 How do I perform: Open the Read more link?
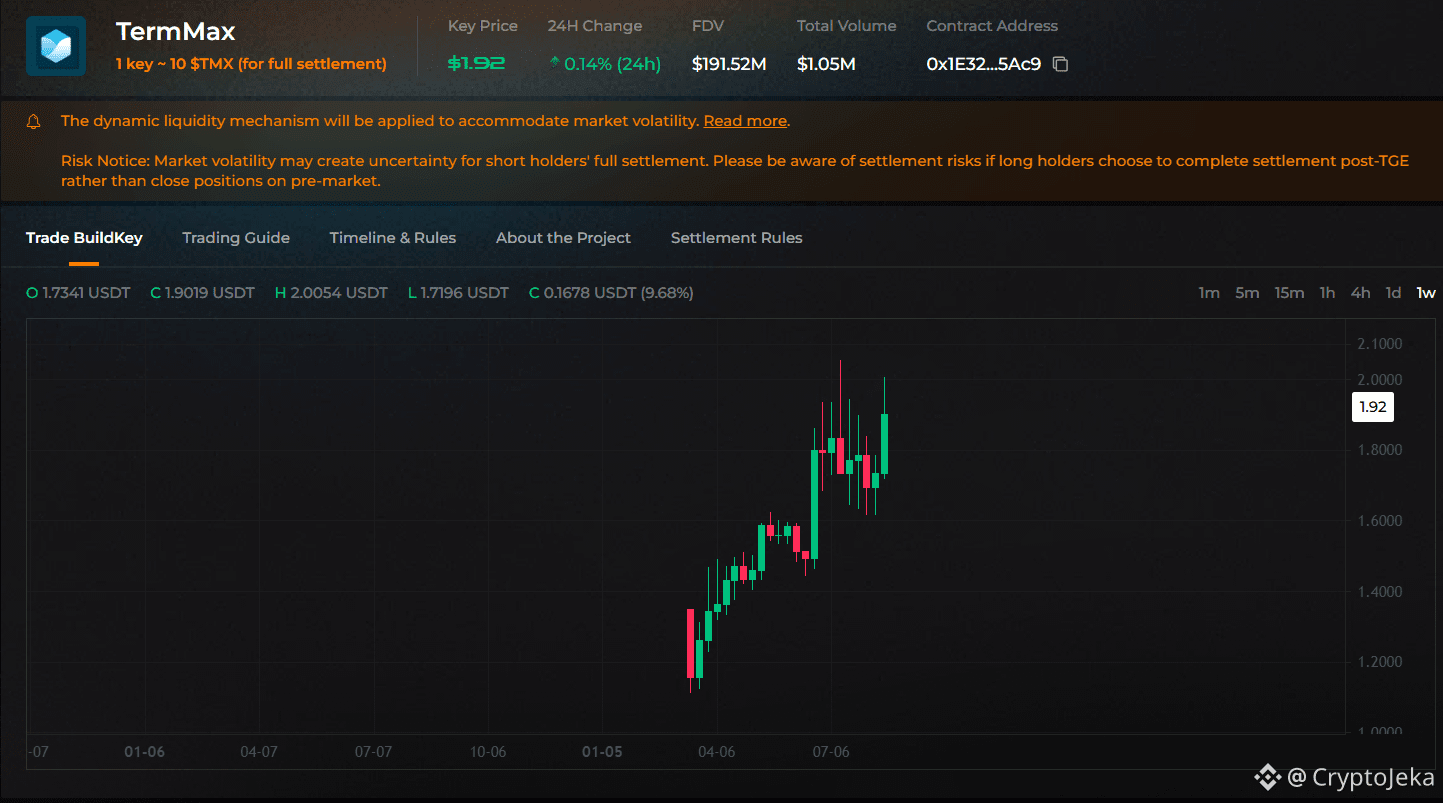click(745, 121)
